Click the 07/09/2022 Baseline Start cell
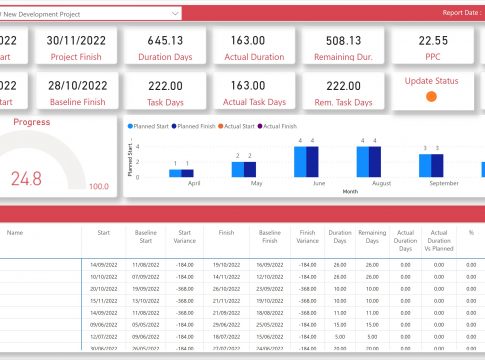The height and width of the screenshot is (360, 485). 146,277
